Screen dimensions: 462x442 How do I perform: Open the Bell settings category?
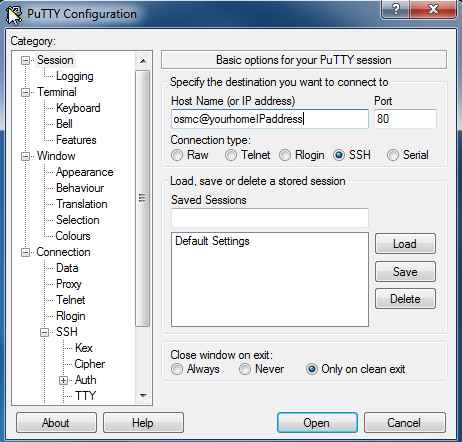64,124
